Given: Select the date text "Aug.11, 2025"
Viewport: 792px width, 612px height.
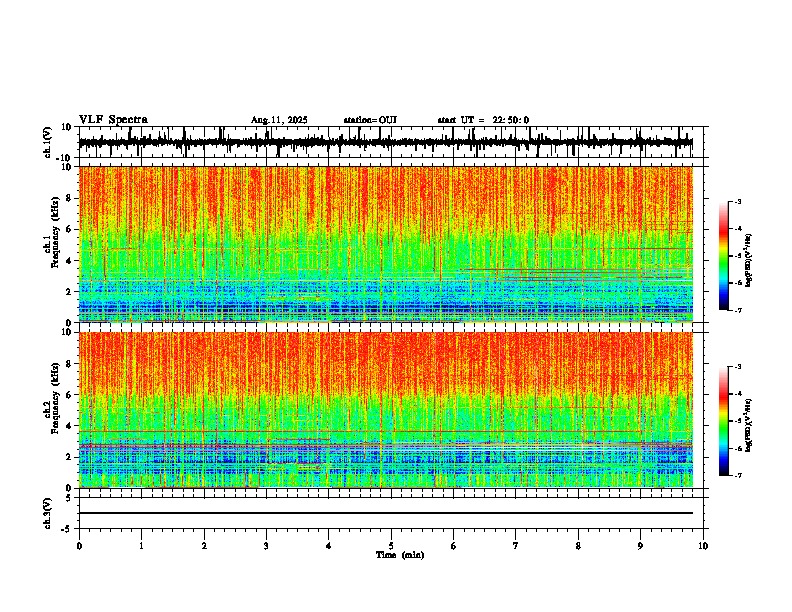Looking at the screenshot, I should (279, 120).
